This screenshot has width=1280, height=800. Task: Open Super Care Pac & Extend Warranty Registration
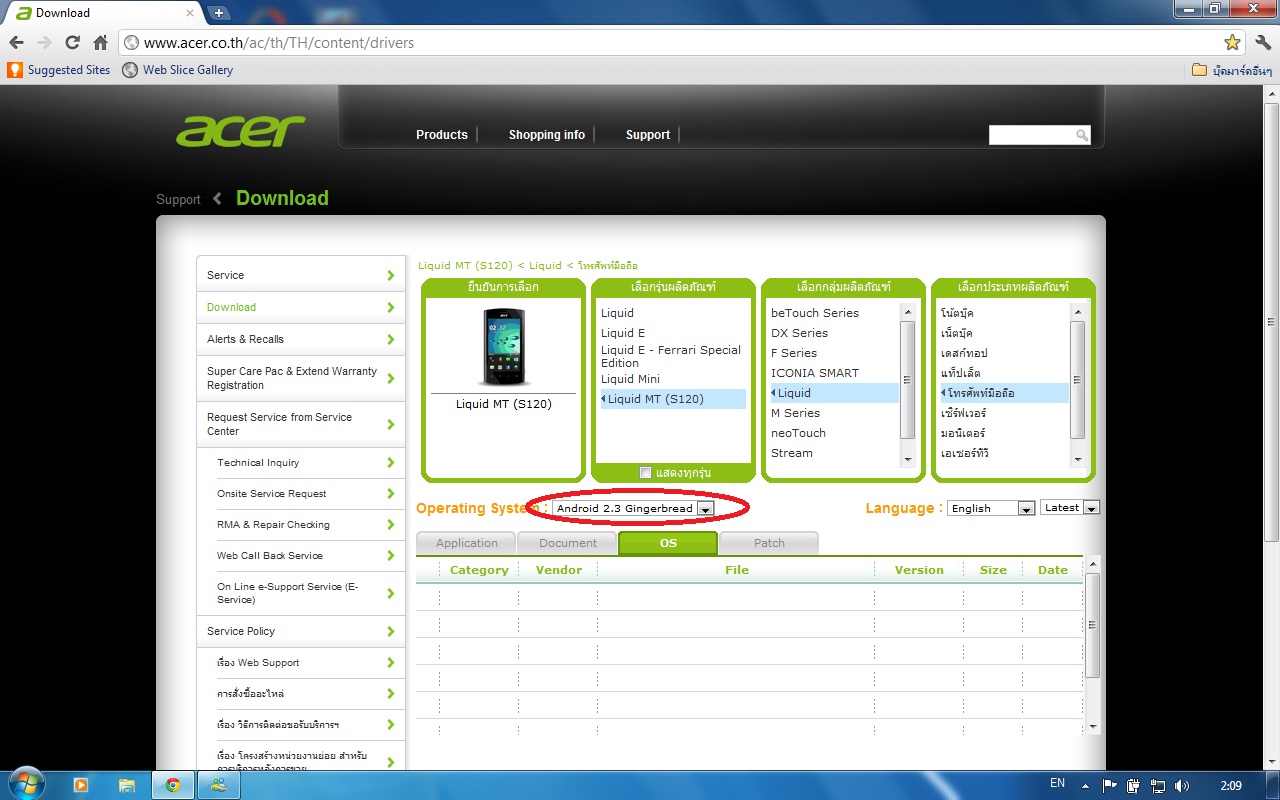pos(300,378)
